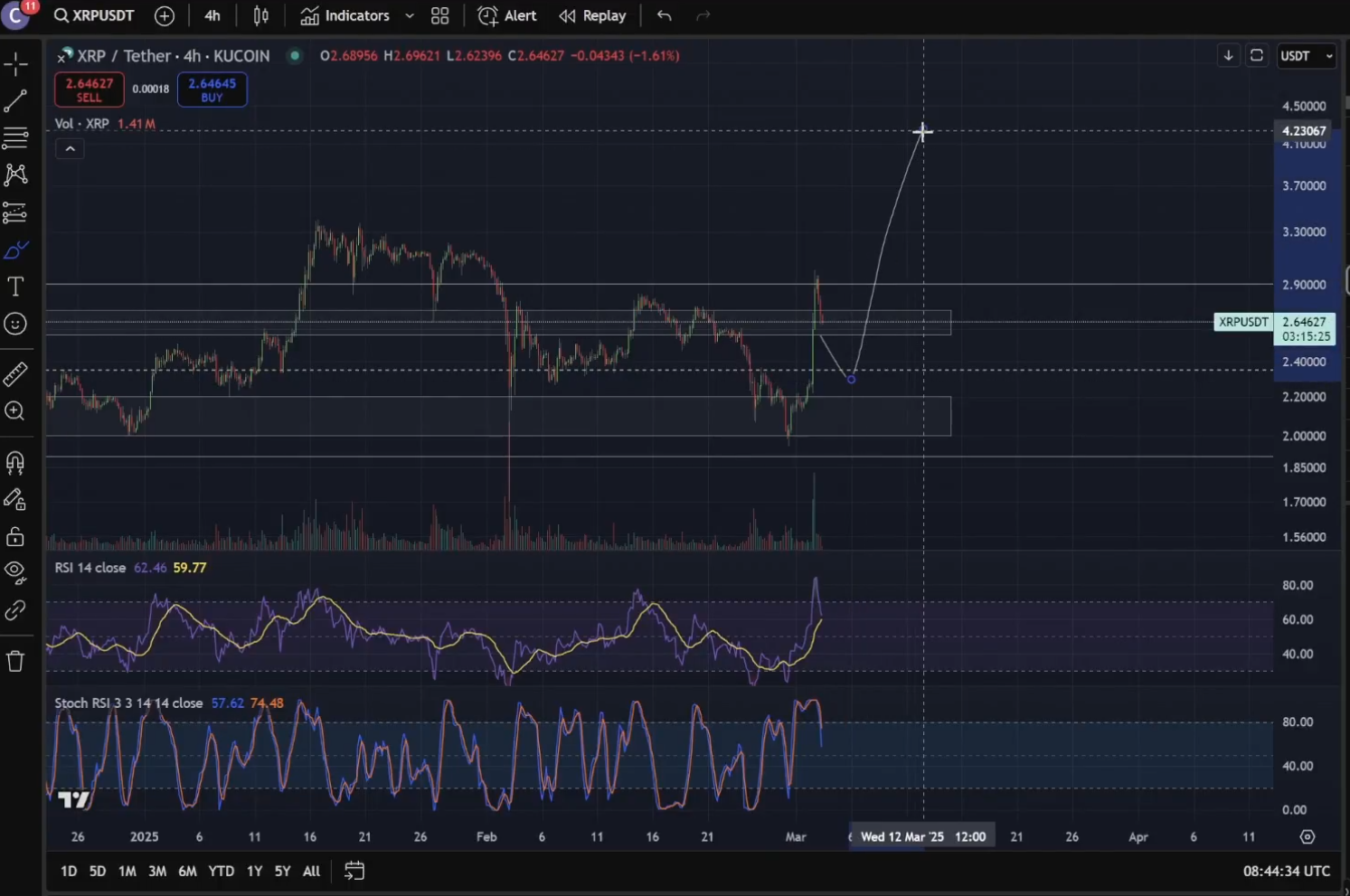Toggle magnet mode for drawings
1350x896 pixels.
pyautogui.click(x=15, y=463)
